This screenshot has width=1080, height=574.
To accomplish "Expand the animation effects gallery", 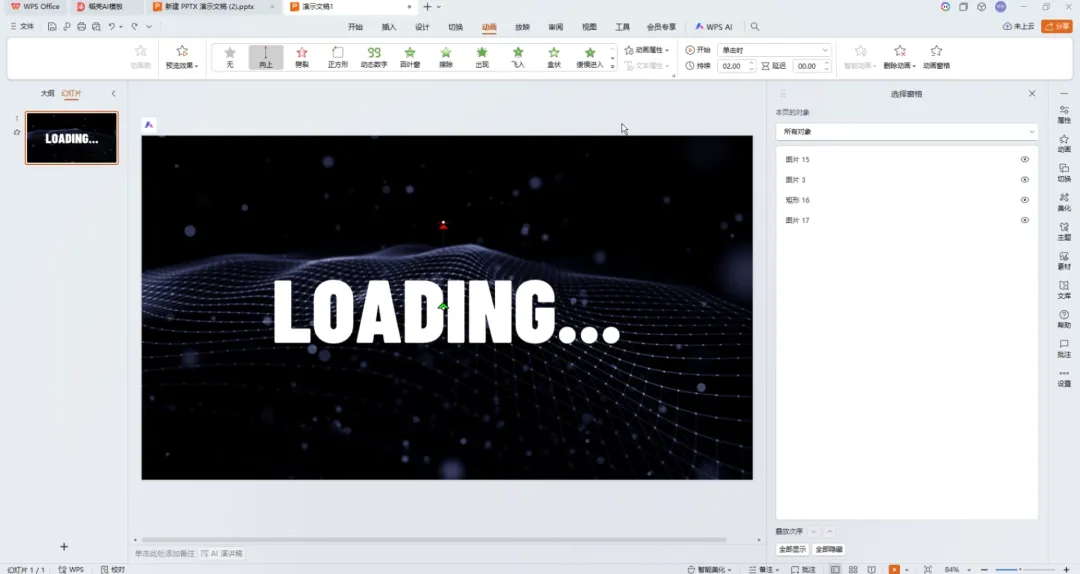I will [612, 66].
